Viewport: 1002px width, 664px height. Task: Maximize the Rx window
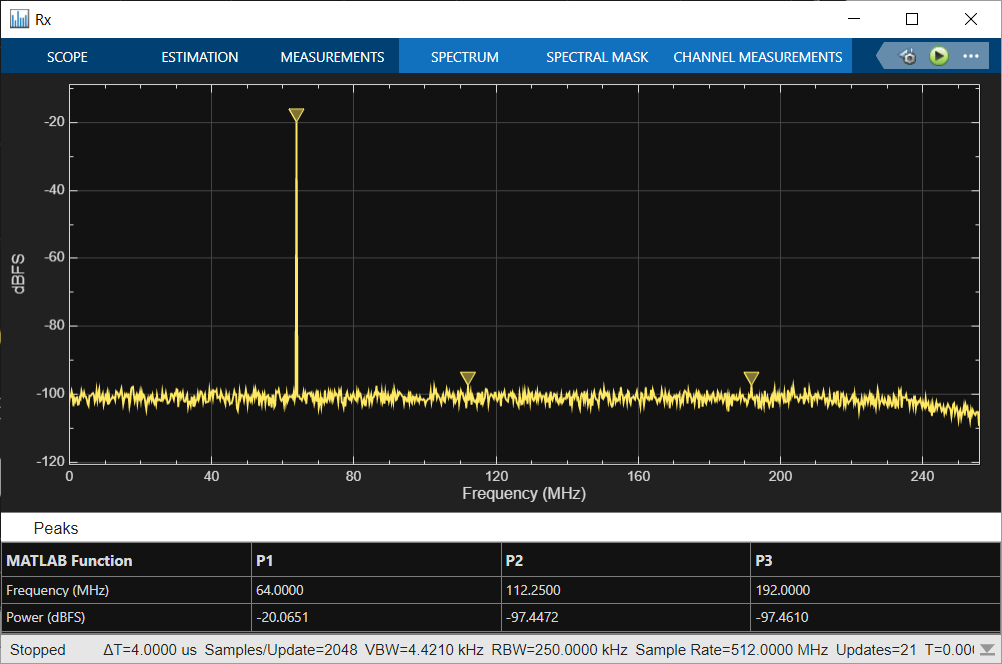(x=911, y=19)
